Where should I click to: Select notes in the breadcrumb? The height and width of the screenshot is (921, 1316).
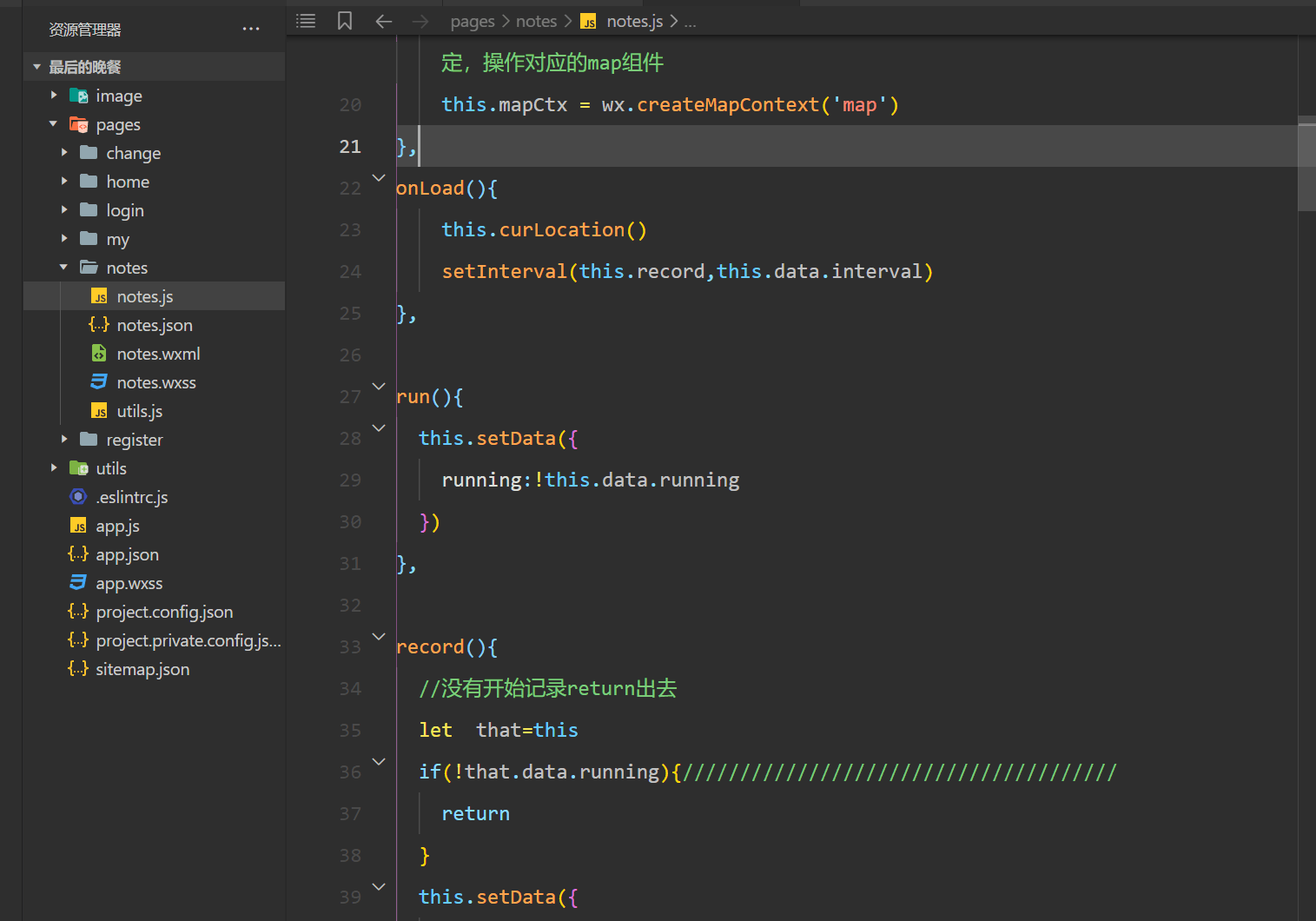(x=536, y=22)
